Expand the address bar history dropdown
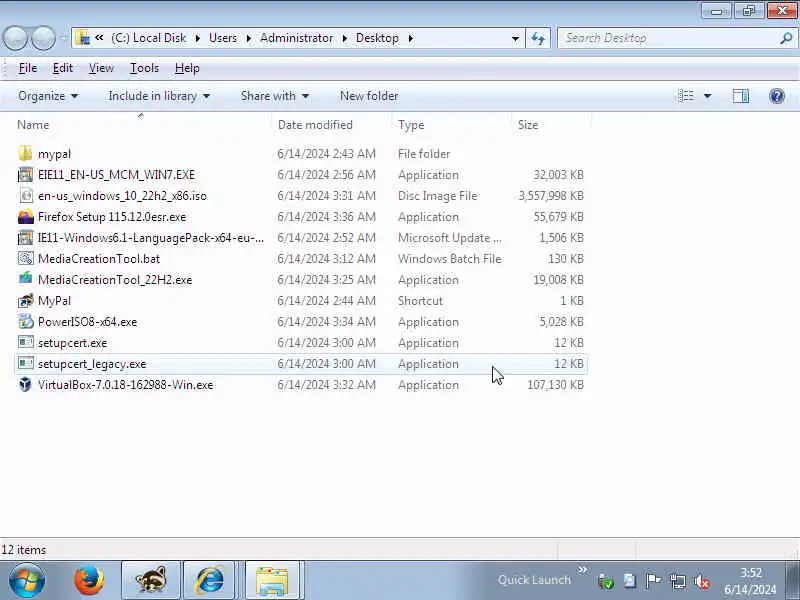This screenshot has height=600, width=800. pos(515,38)
